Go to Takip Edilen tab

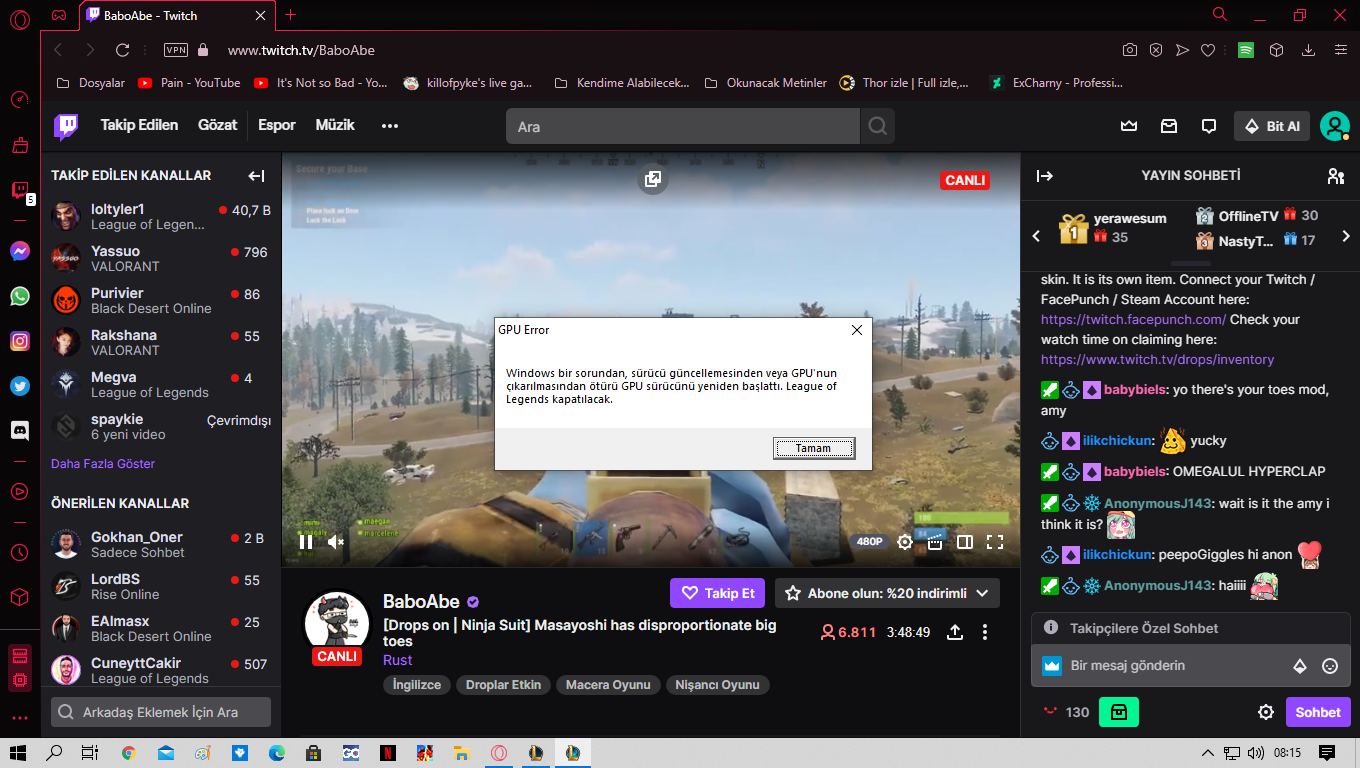[x=139, y=125]
